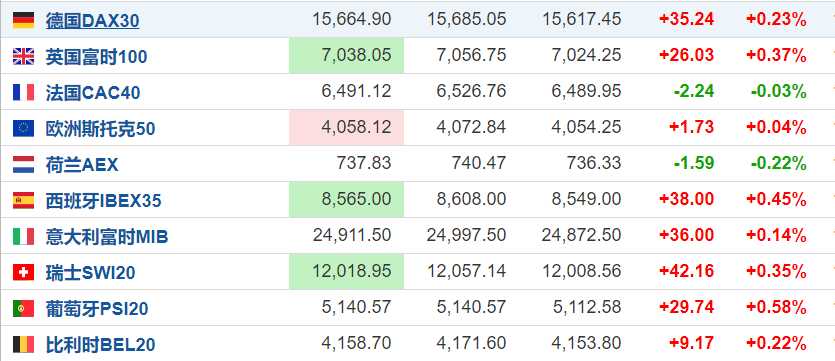This screenshot has height=361, width=835.
Task: Open the 欧洲斯托克50 index link
Action: tap(101, 129)
